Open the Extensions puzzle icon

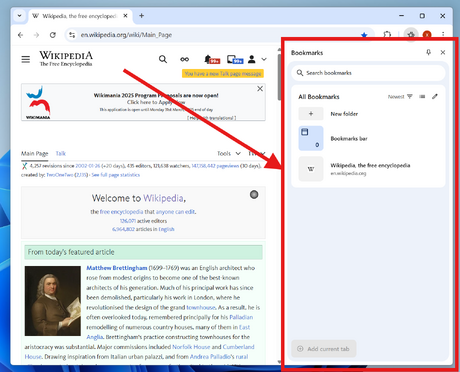point(387,35)
